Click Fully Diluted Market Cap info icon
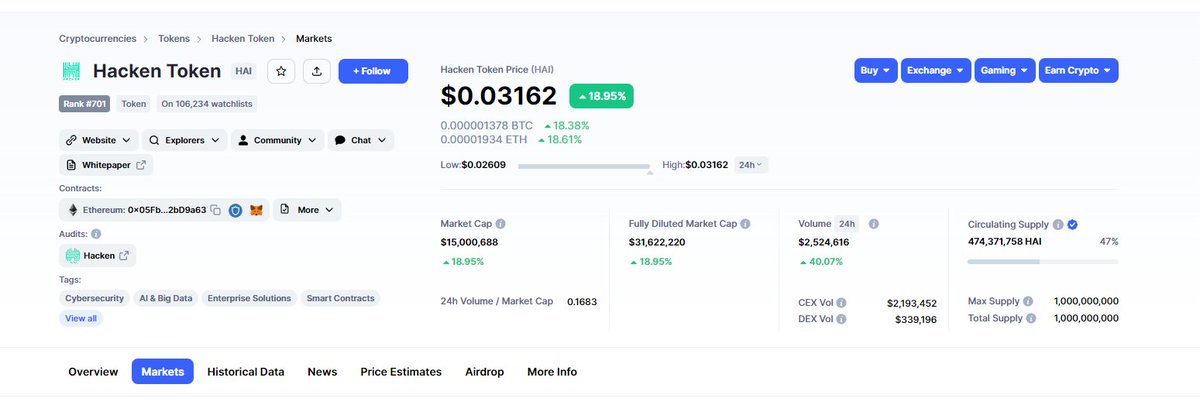This screenshot has width=1200, height=405. point(745,224)
